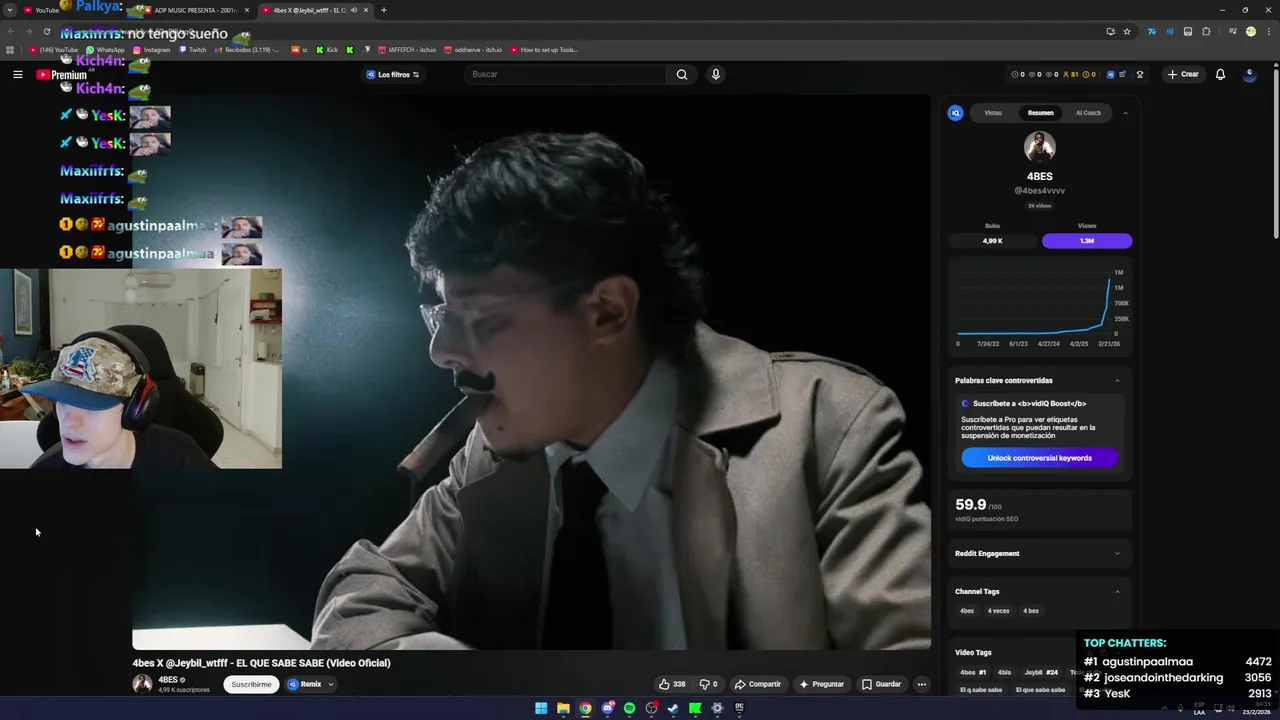Open the YouTube account avatar menu
This screenshot has width=1280, height=720.
tap(1249, 74)
